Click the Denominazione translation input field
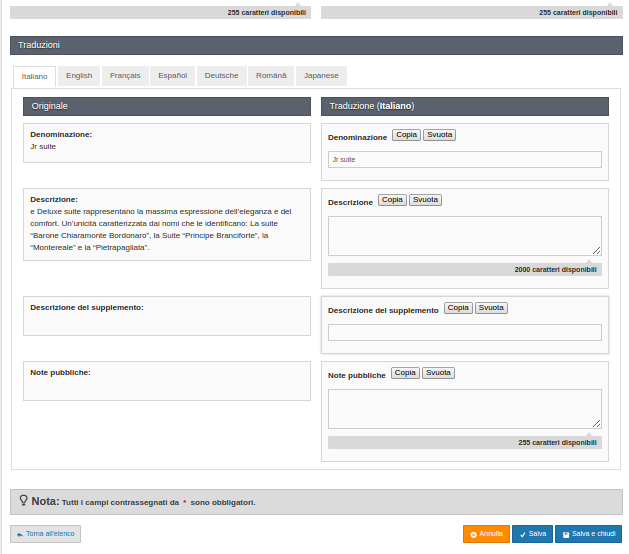Screen dimensions: 629x554 tap(464, 159)
